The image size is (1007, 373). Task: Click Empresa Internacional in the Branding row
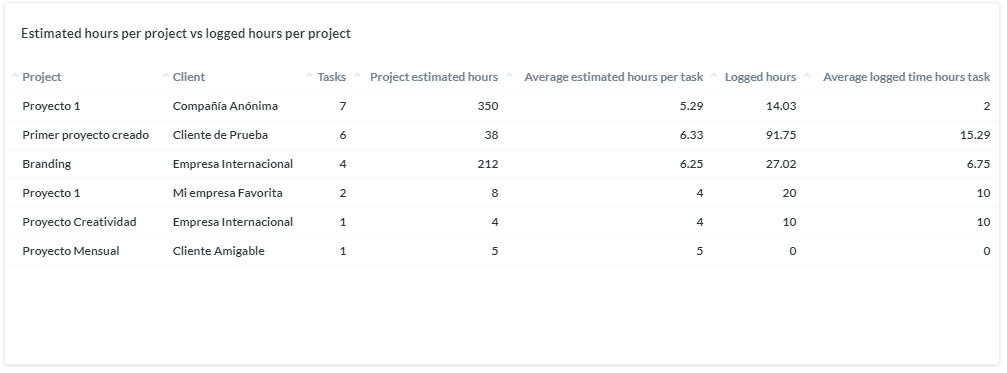[232, 164]
